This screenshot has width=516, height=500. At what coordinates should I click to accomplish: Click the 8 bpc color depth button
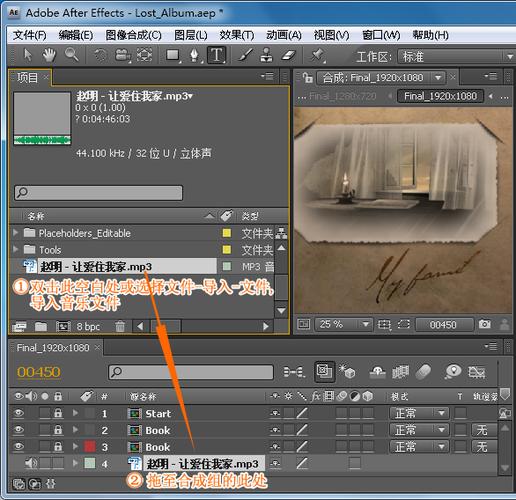coord(88,326)
